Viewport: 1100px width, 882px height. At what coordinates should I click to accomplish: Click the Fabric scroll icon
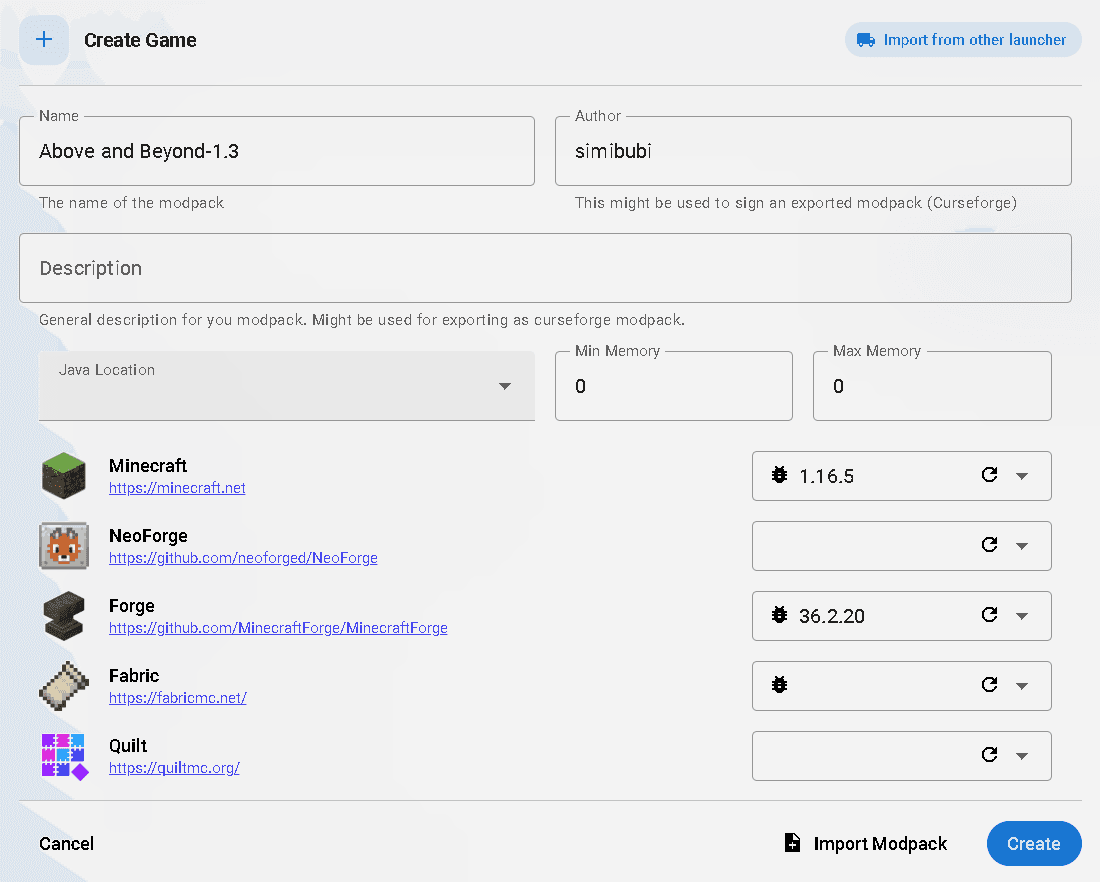[x=64, y=686]
